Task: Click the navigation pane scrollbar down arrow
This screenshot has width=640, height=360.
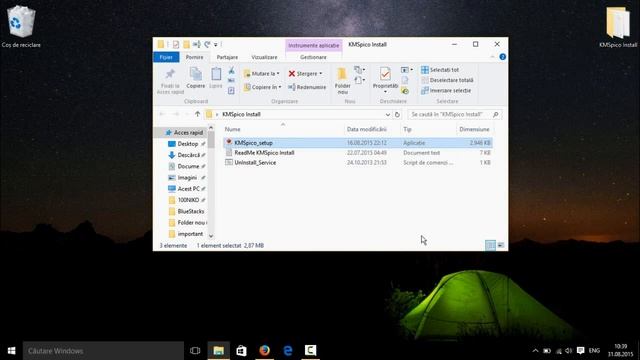Action: [211, 236]
